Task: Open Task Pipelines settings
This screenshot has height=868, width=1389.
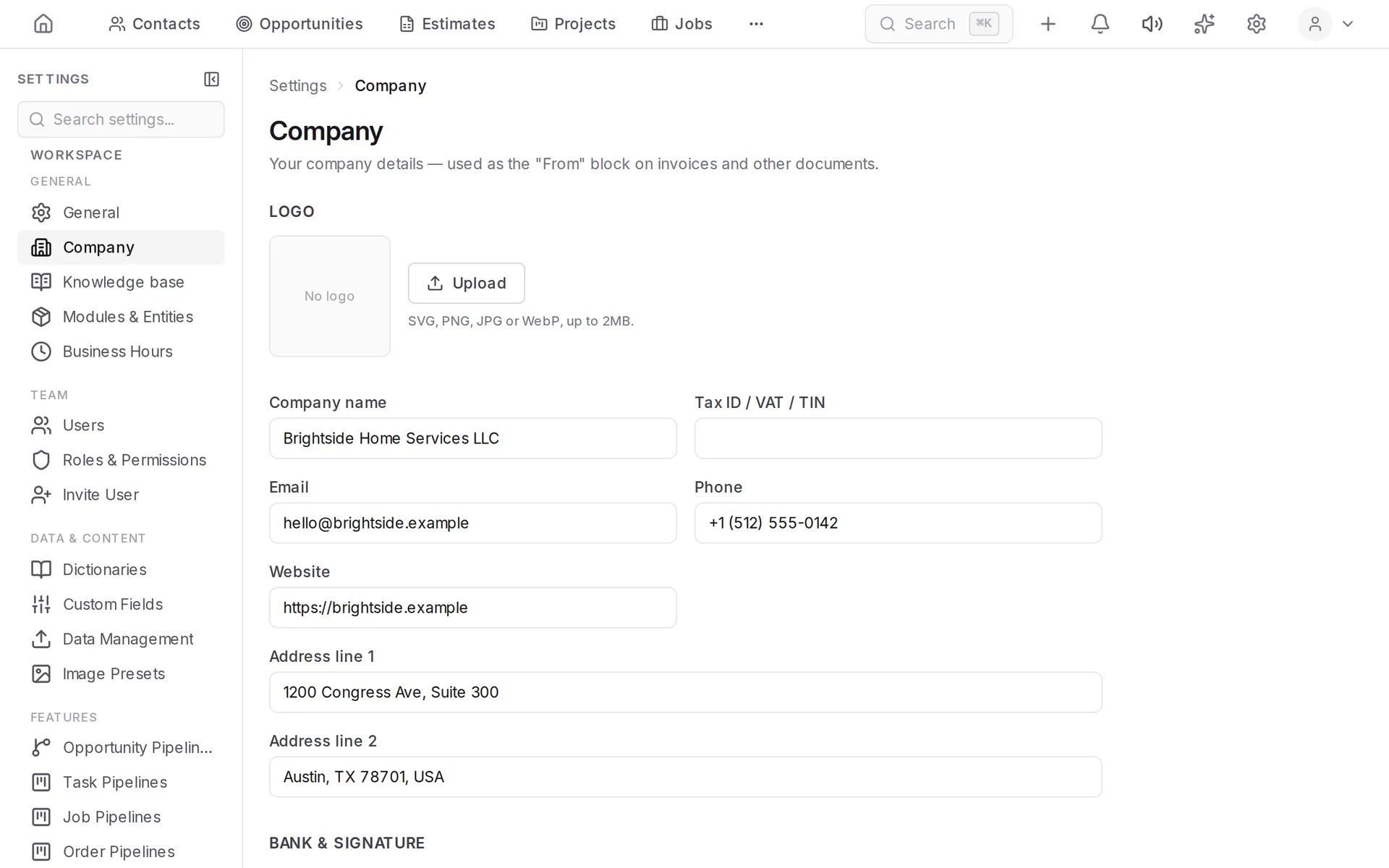Action: [x=121, y=782]
